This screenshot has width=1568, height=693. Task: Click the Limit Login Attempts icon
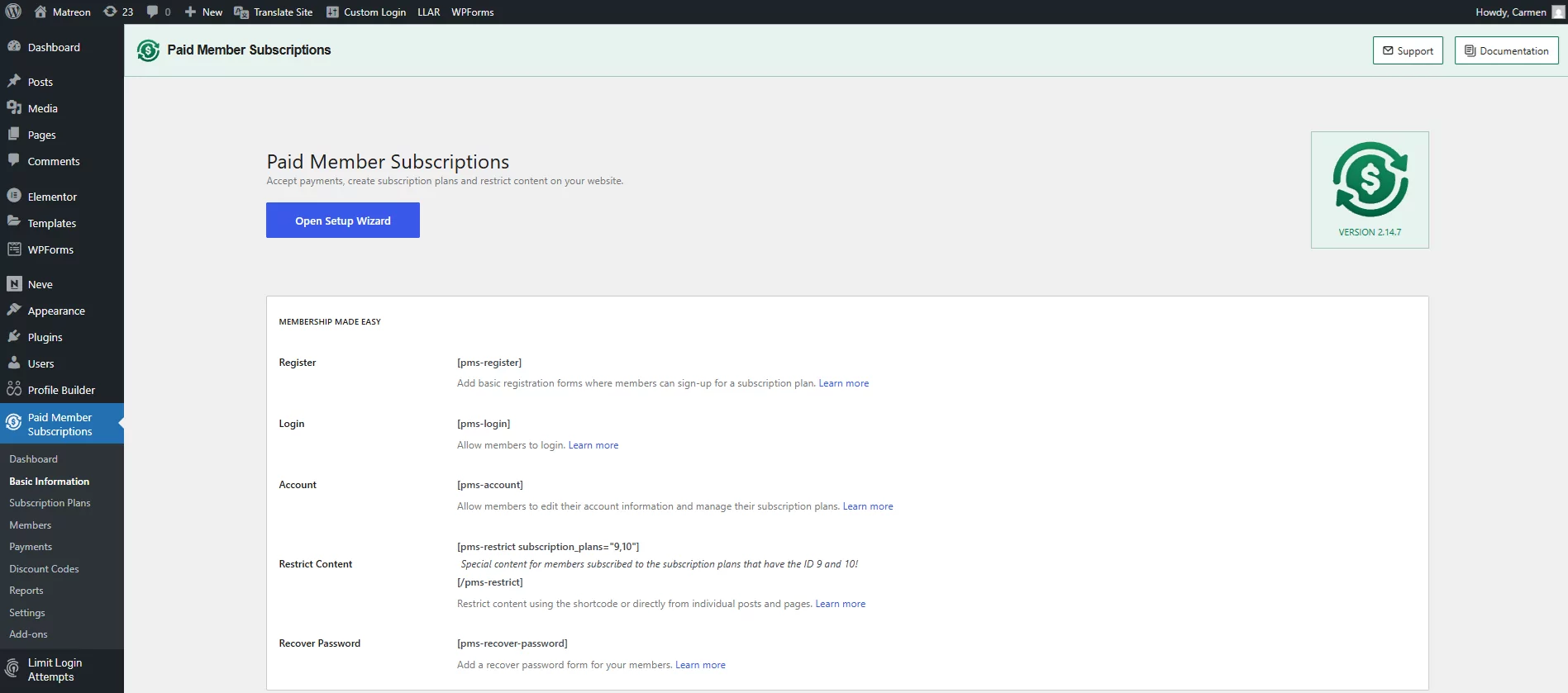(x=12, y=669)
